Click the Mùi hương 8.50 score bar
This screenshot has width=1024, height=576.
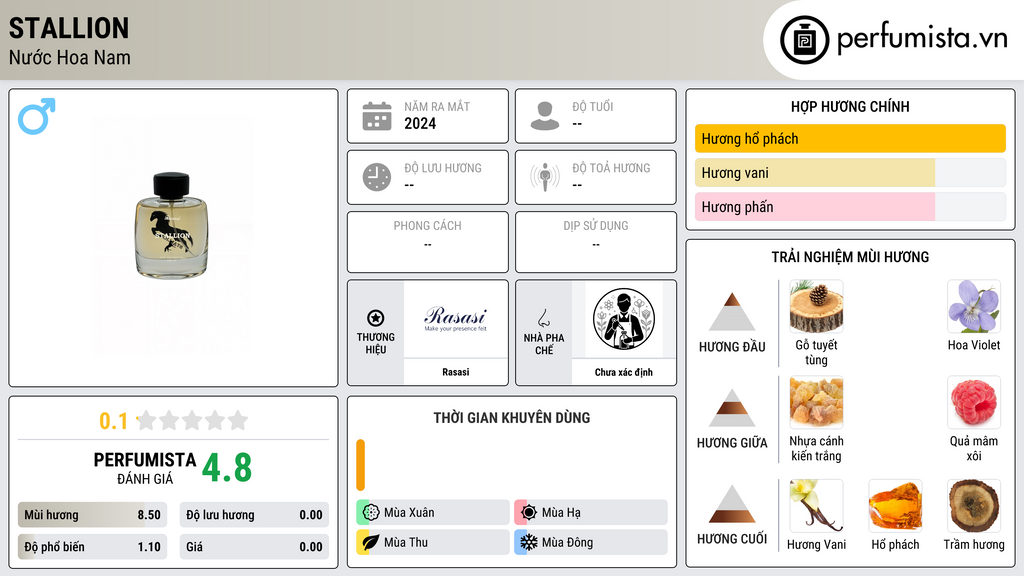pyautogui.click(x=93, y=515)
